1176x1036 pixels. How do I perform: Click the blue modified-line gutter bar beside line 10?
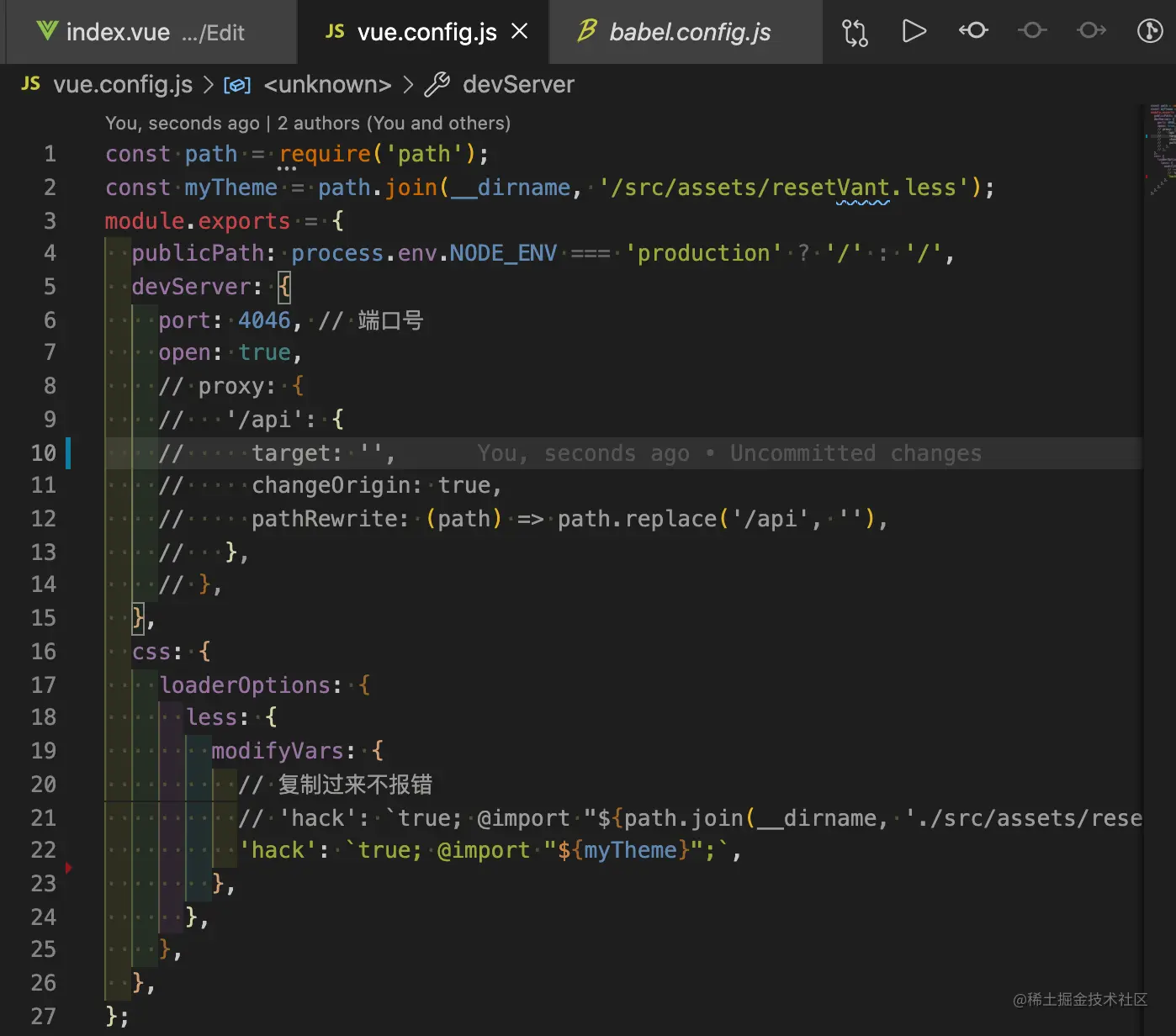pos(68,452)
